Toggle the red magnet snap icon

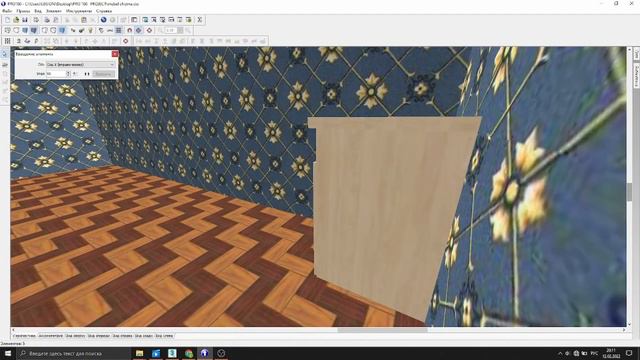(x=129, y=30)
